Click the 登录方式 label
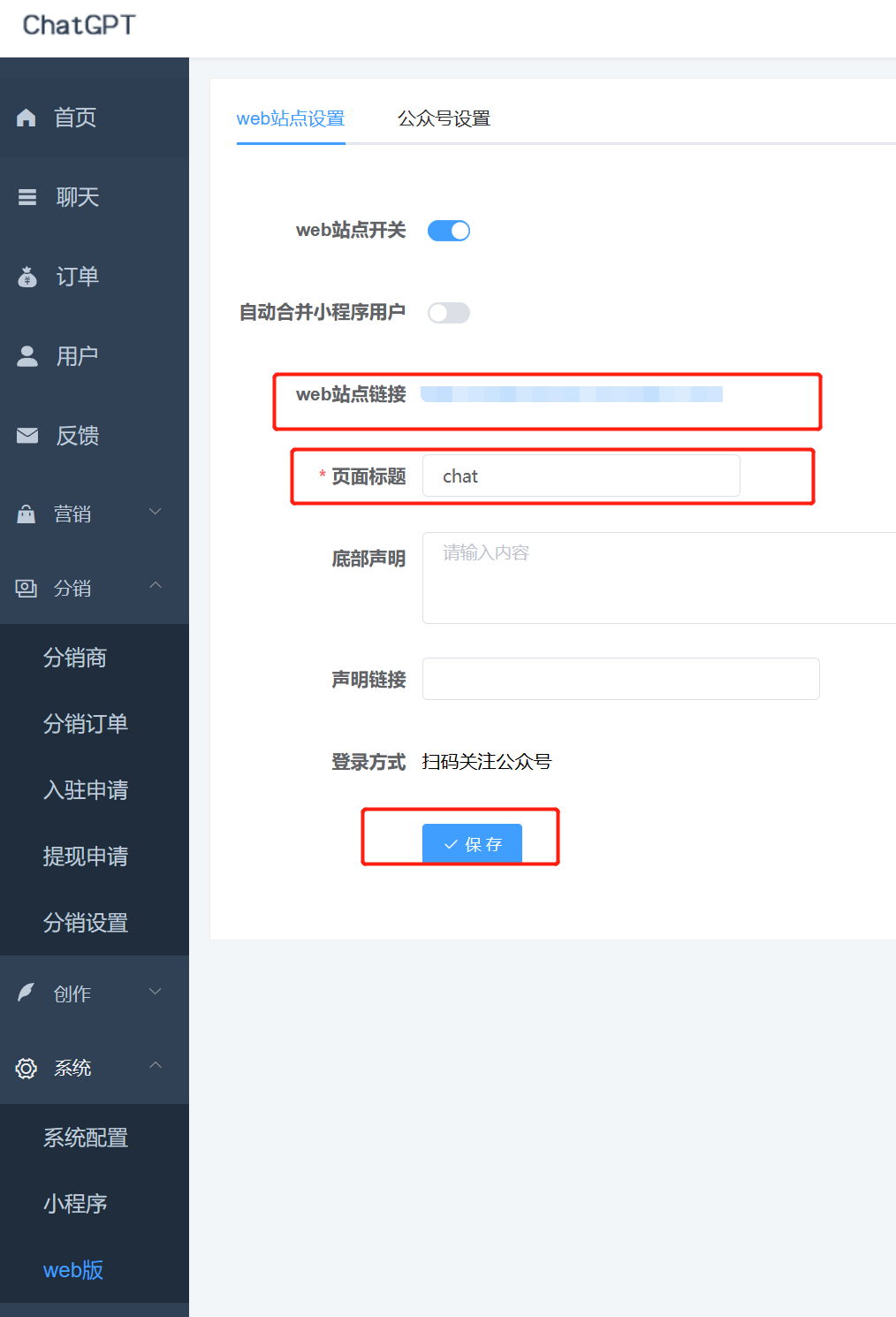896x1317 pixels. tap(368, 762)
